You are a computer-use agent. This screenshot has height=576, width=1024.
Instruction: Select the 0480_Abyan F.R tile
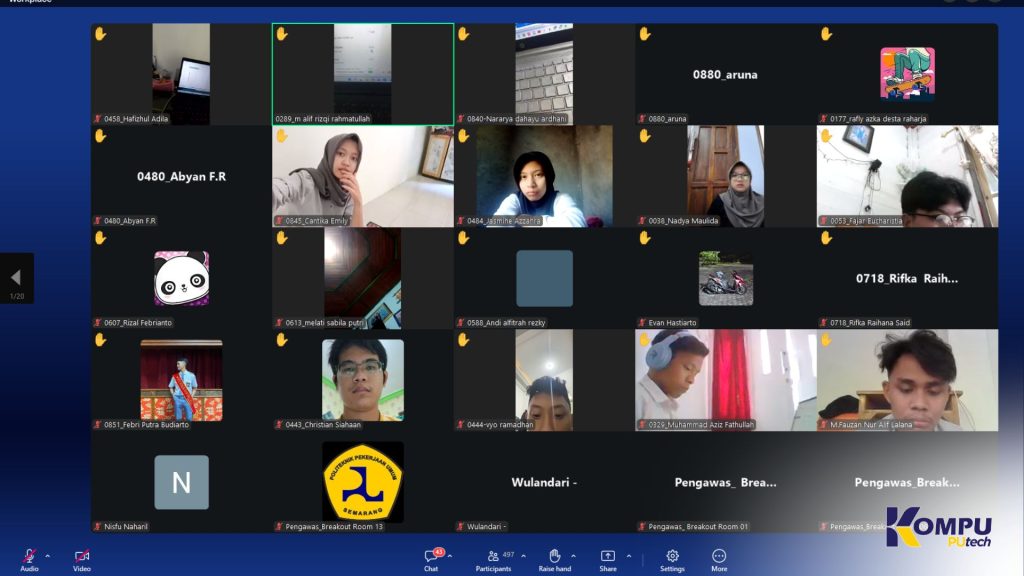(182, 176)
